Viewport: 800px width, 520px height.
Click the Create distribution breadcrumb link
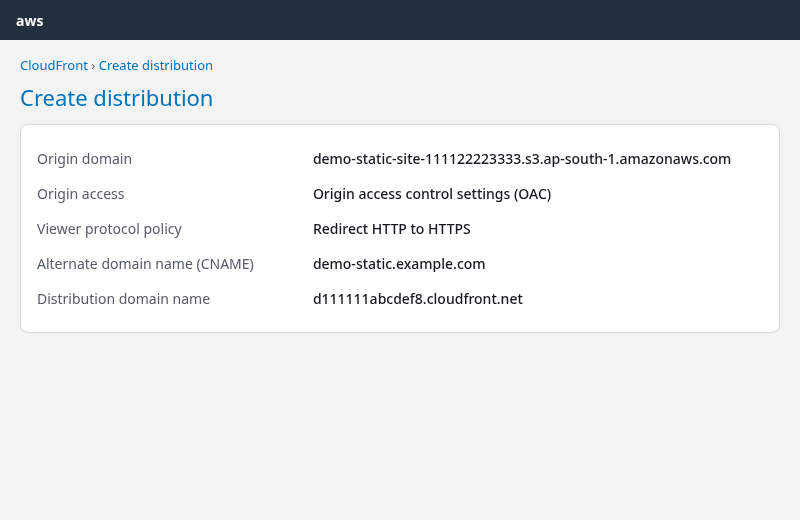(156, 65)
